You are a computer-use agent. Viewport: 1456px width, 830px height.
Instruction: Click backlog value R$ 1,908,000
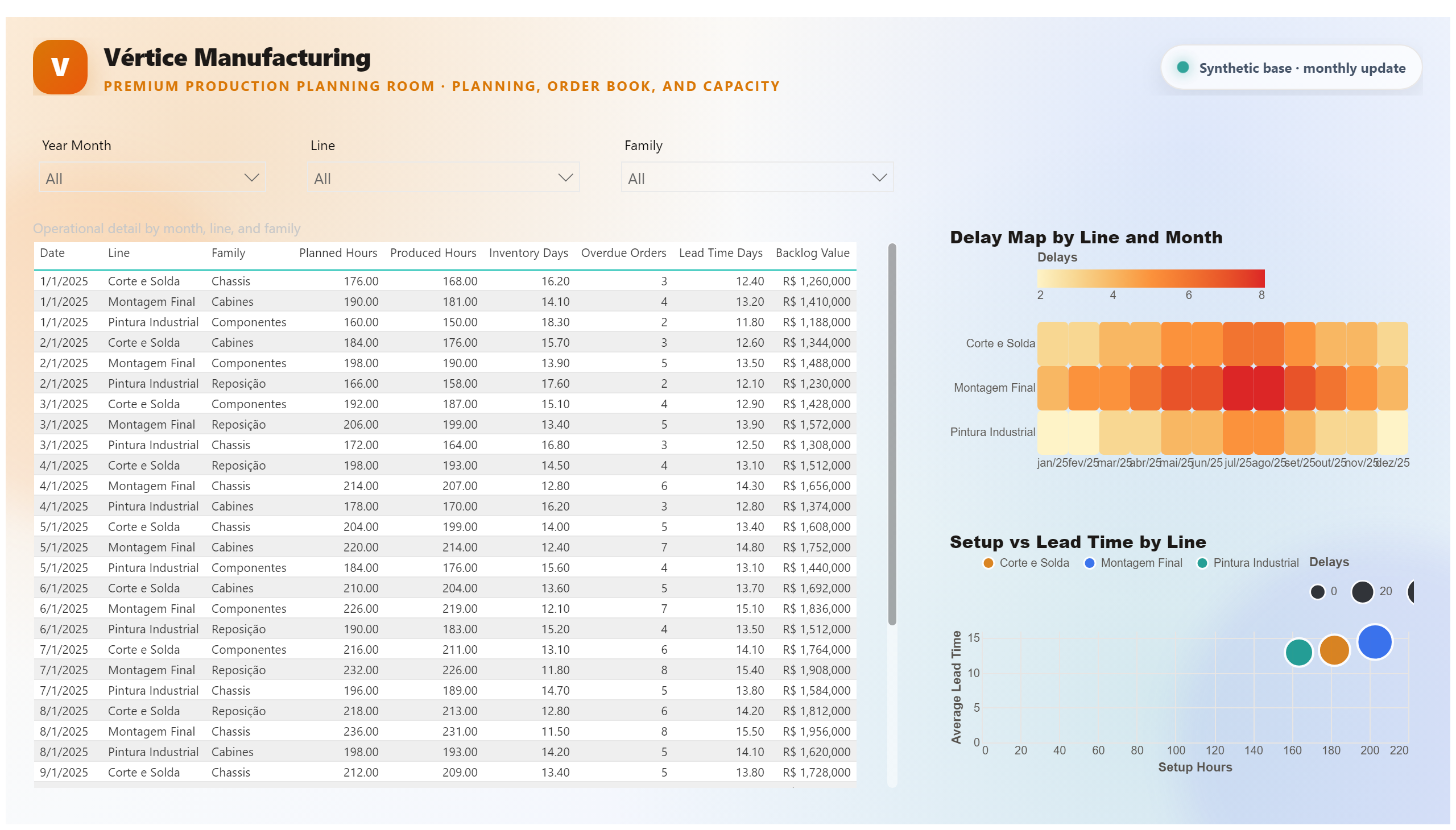[816, 669]
